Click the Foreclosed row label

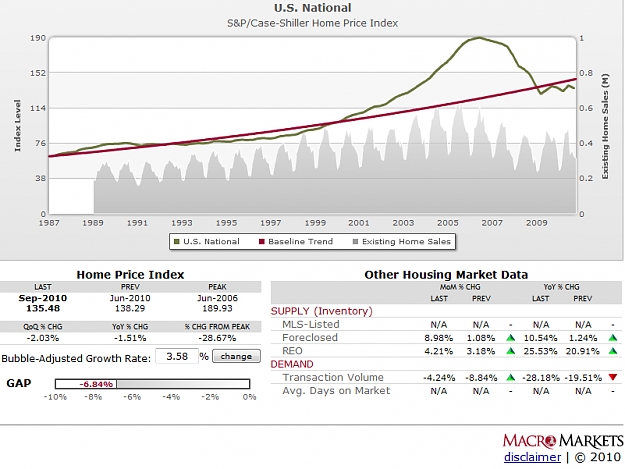(310, 338)
